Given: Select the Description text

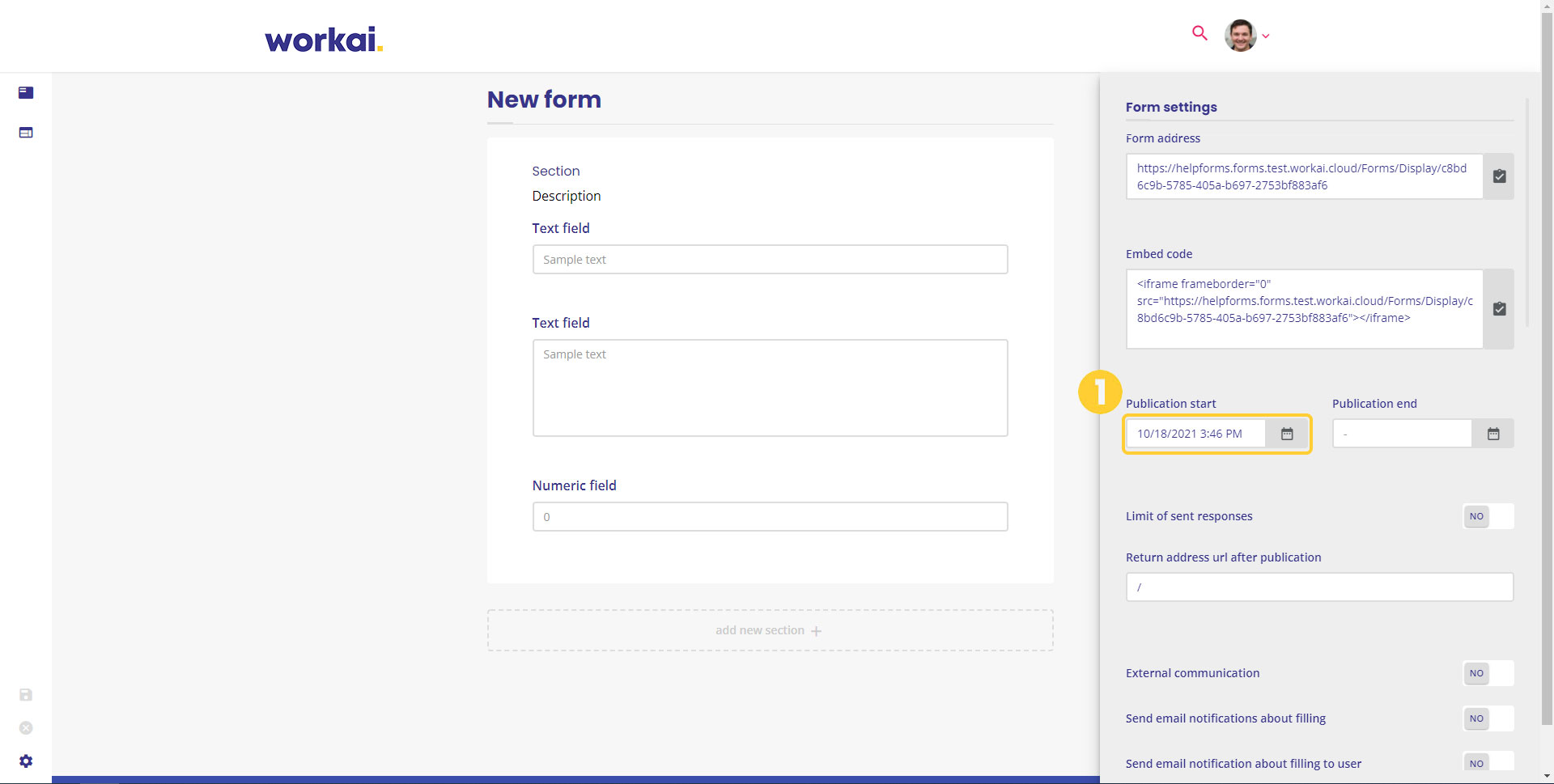Looking at the screenshot, I should [567, 196].
